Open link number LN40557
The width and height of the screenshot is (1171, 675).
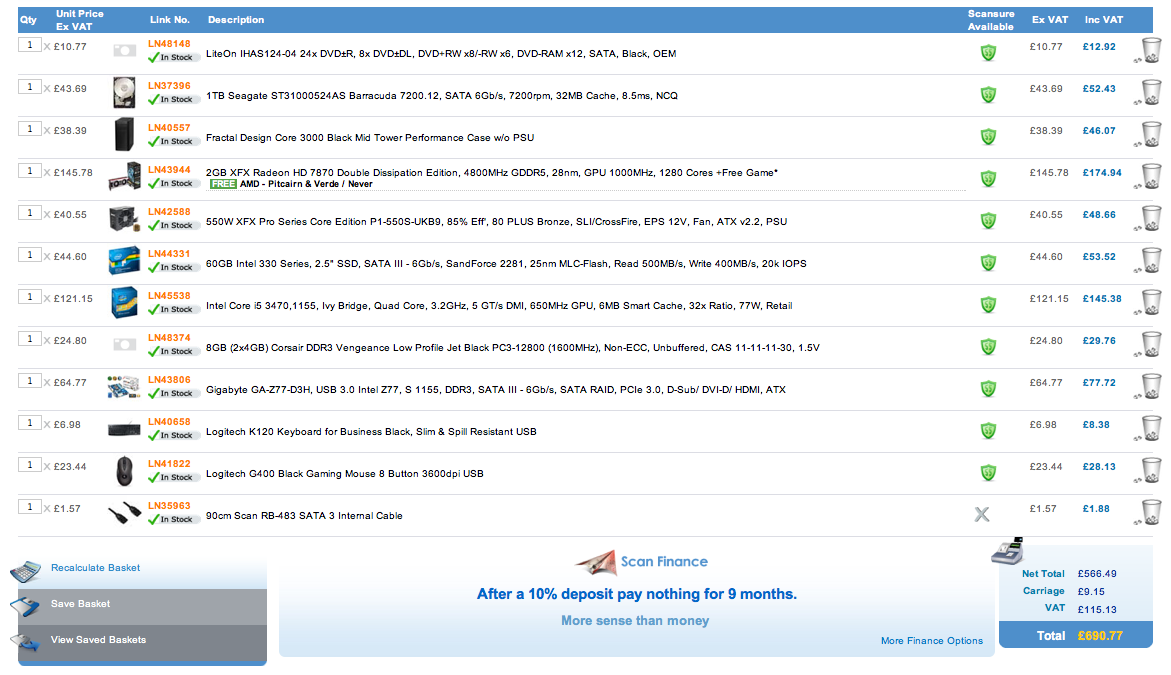[170, 128]
